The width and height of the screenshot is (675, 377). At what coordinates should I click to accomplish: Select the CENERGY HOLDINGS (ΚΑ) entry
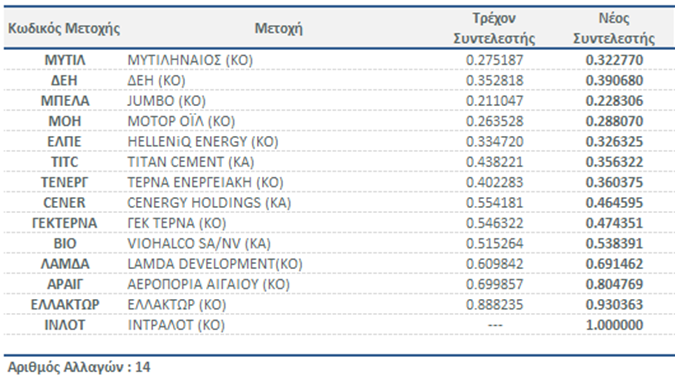click(x=209, y=203)
